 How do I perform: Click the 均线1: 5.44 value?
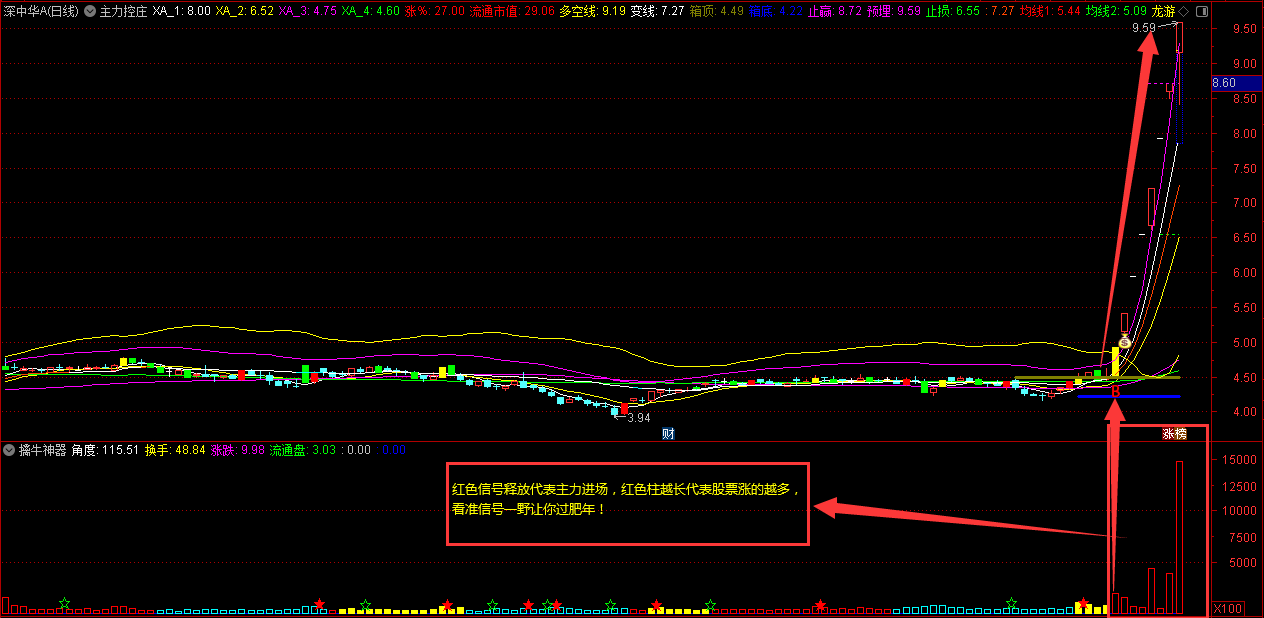[x=1049, y=11]
